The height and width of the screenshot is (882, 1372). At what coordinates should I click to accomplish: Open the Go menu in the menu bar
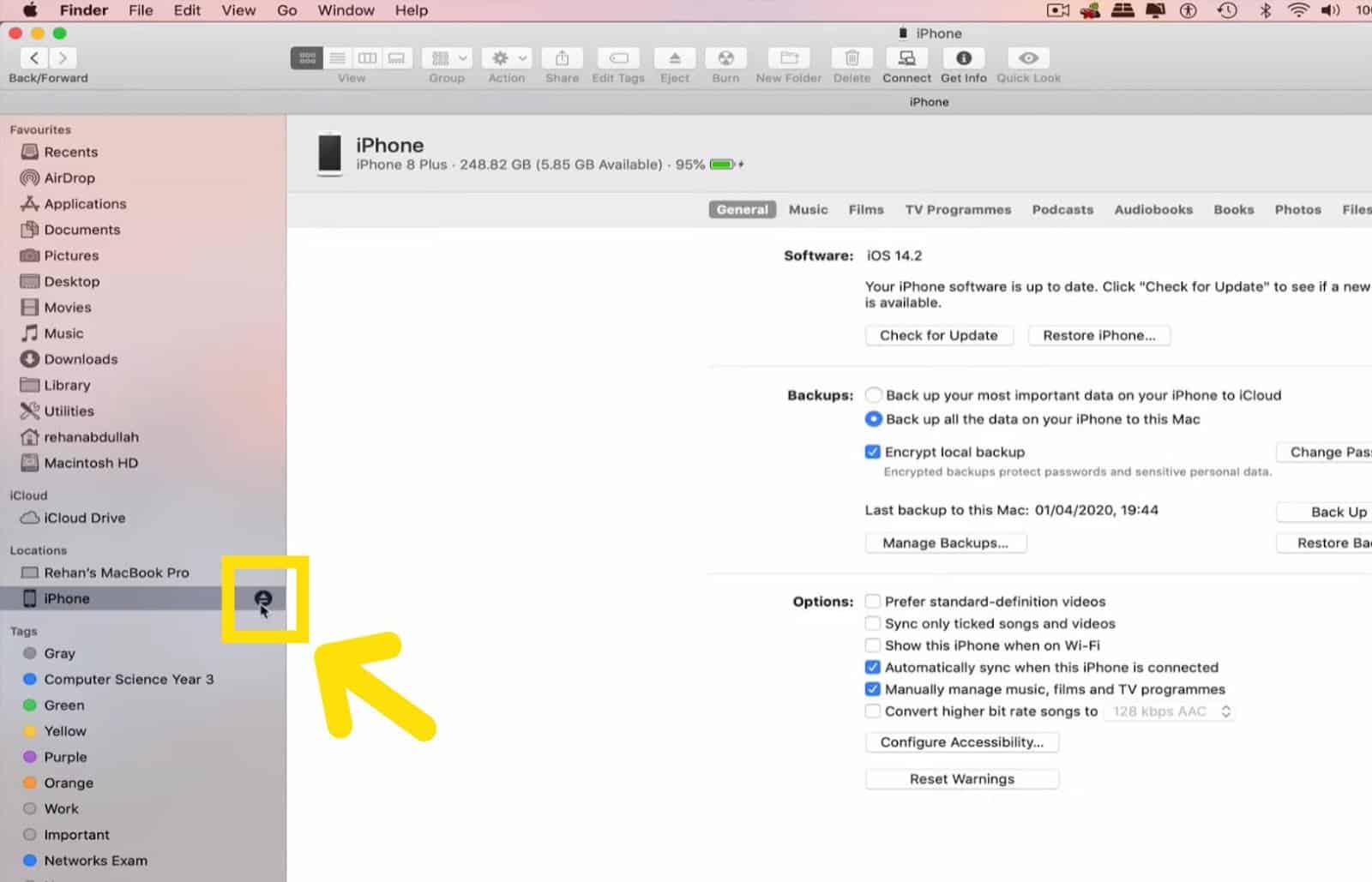[286, 10]
